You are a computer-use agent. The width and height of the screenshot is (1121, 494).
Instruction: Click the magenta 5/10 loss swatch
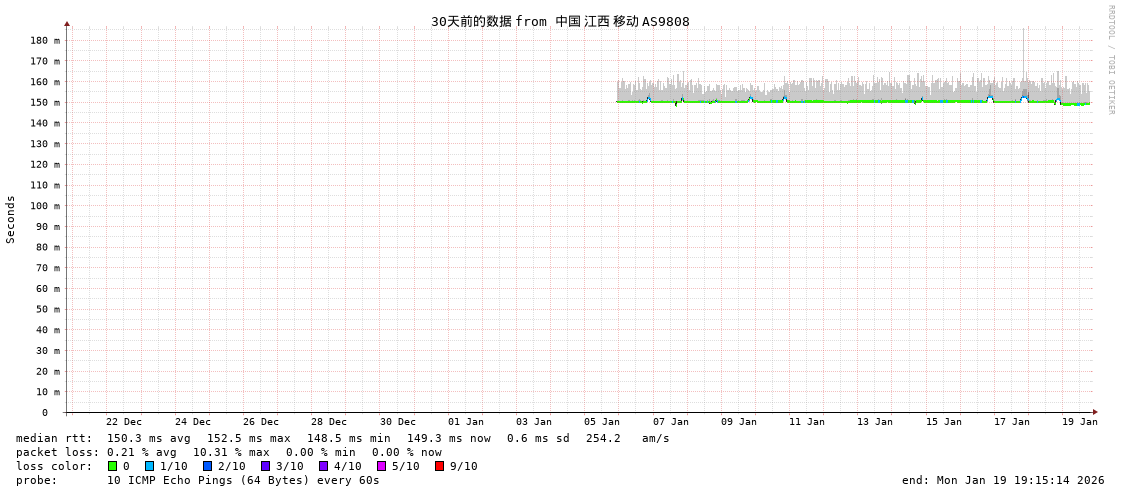[x=381, y=466]
